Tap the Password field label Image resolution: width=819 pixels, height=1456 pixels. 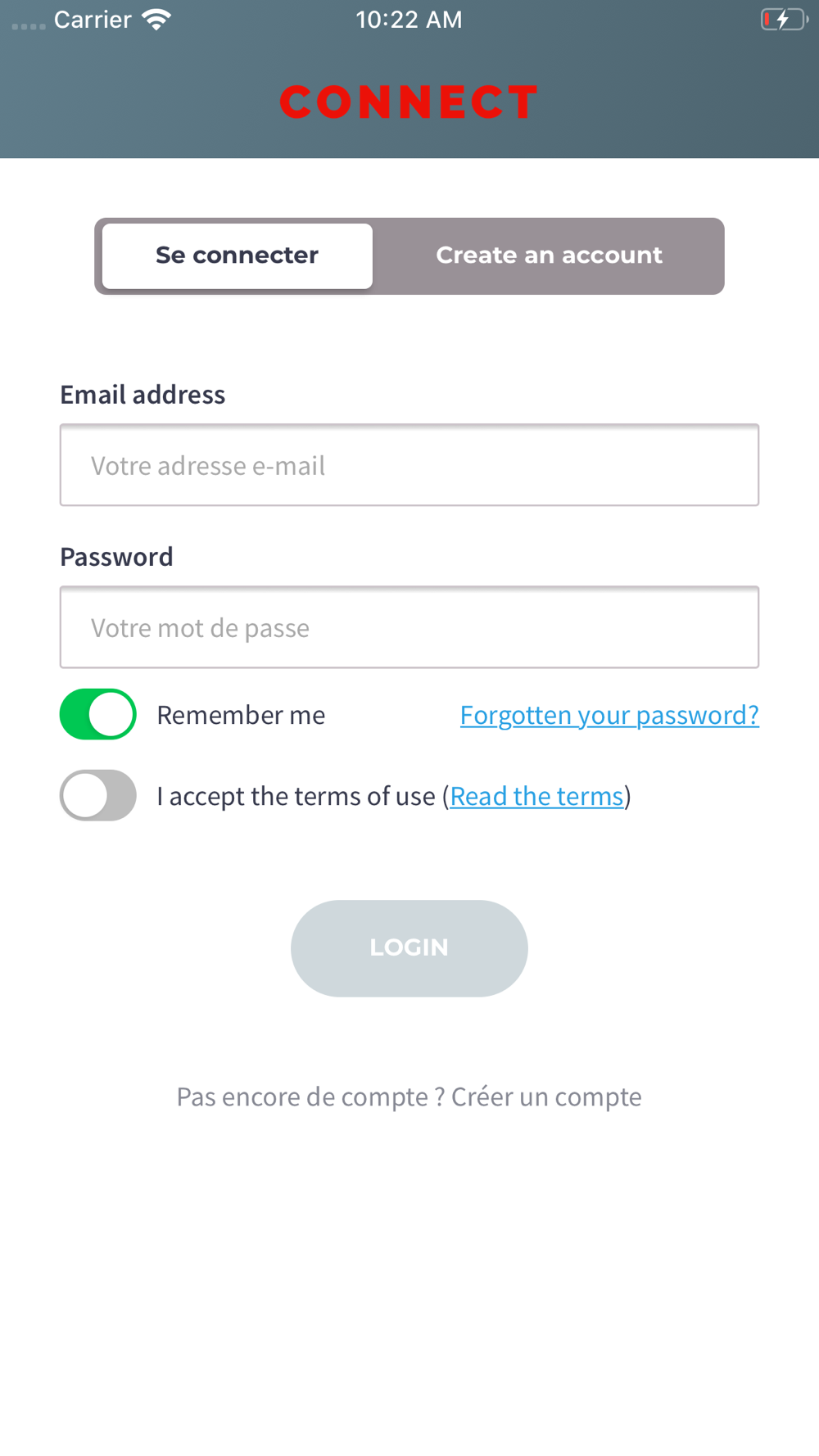(116, 557)
